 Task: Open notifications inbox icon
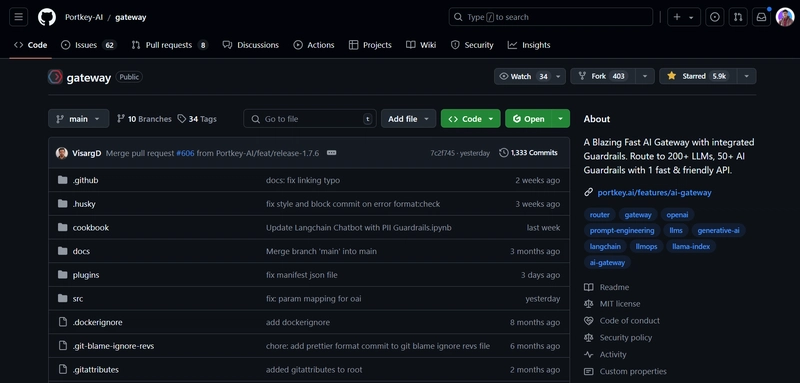[x=761, y=17]
